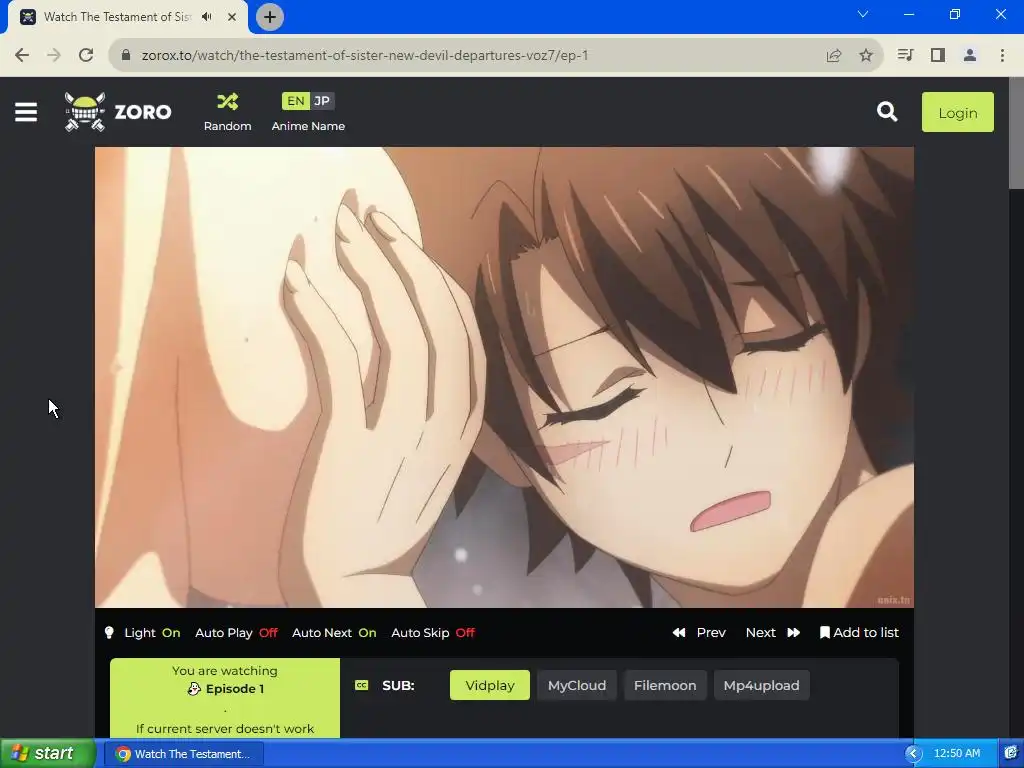
Task: Open the Windows start menu
Action: pos(48,753)
